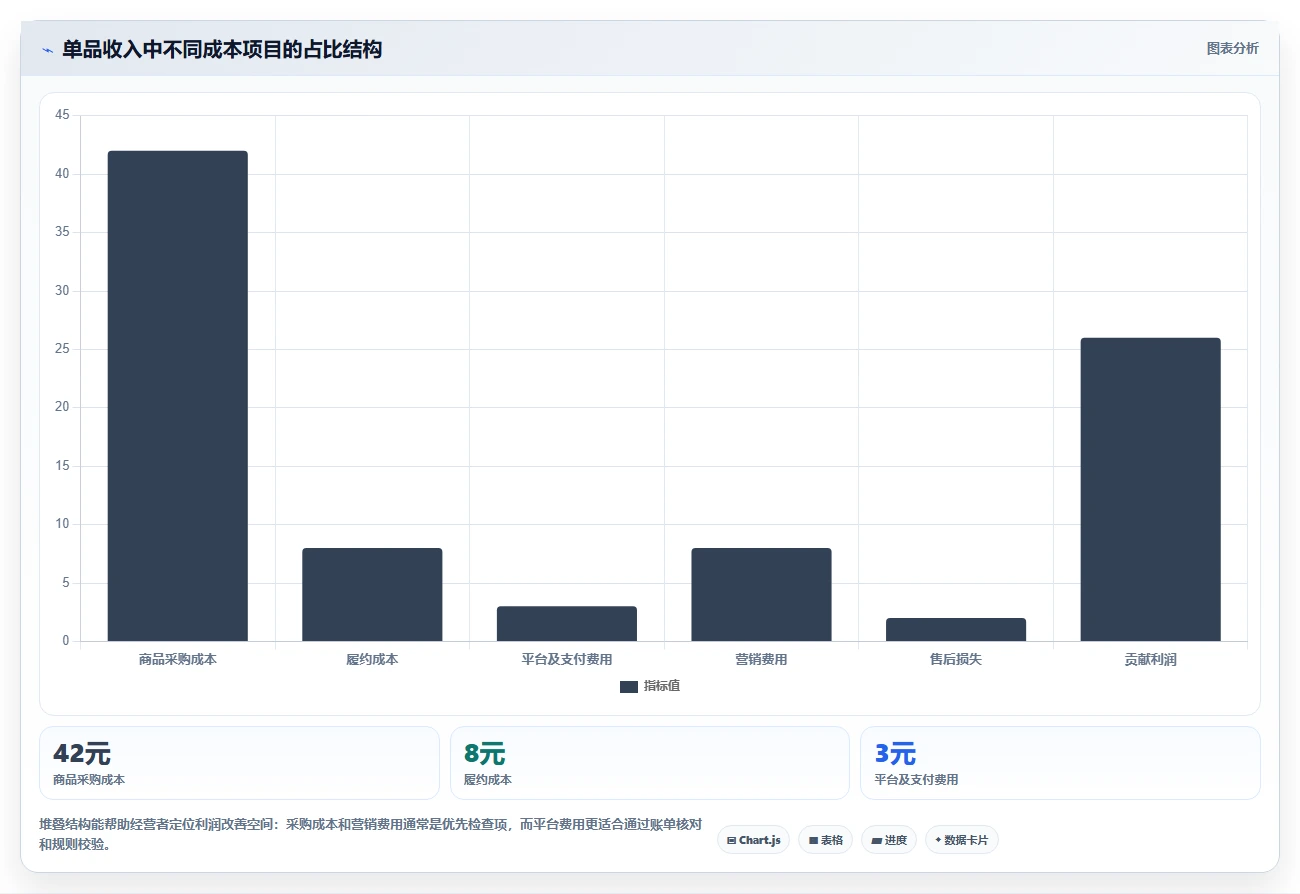Viewport: 1300px width, 894px height.
Task: Click the chart title 单品收入中不同成本项目的占比结构
Action: (x=222, y=49)
